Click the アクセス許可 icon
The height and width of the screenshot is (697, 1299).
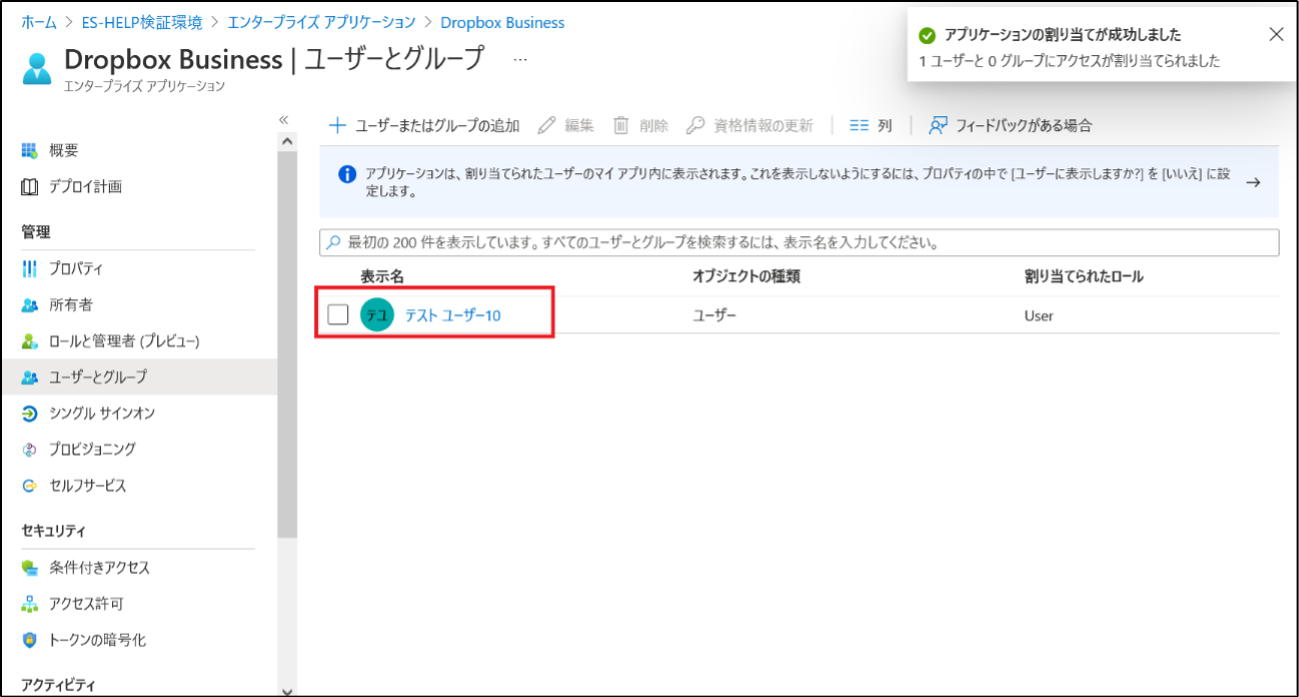30,604
